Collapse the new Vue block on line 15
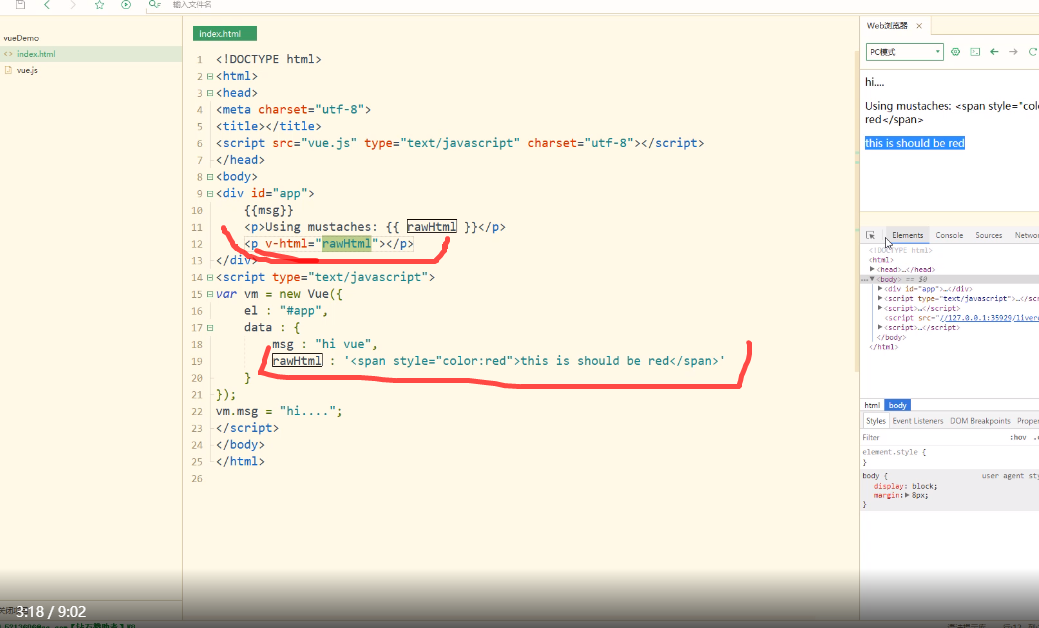This screenshot has height=628, width=1039. pyautogui.click(x=210, y=294)
